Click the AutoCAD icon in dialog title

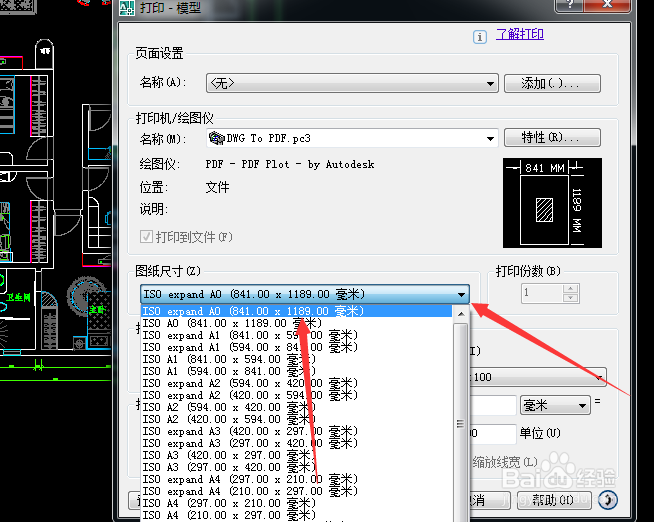click(x=127, y=8)
